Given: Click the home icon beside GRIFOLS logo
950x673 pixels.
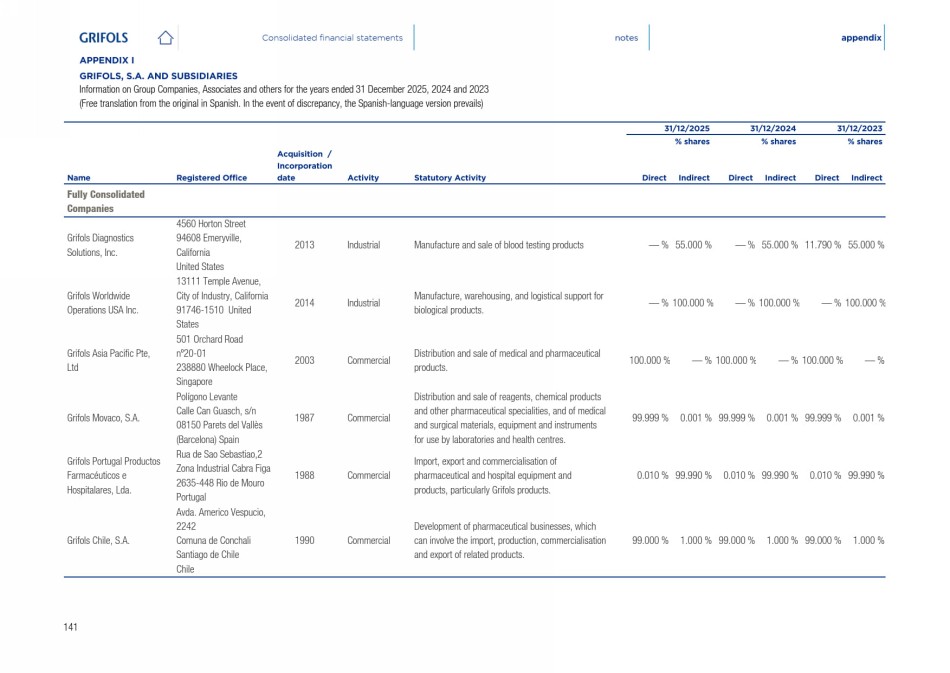Looking at the screenshot, I should coord(166,38).
